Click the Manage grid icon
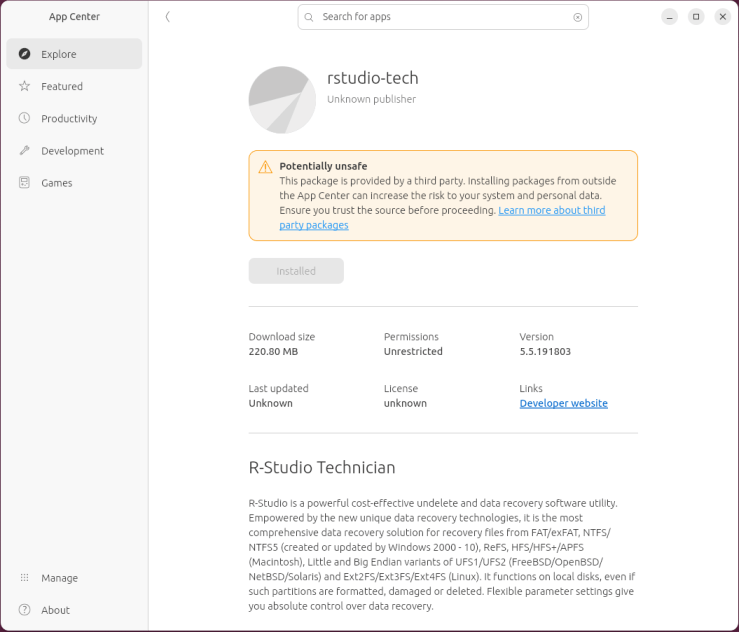Image resolution: width=739 pixels, height=632 pixels. coord(25,577)
